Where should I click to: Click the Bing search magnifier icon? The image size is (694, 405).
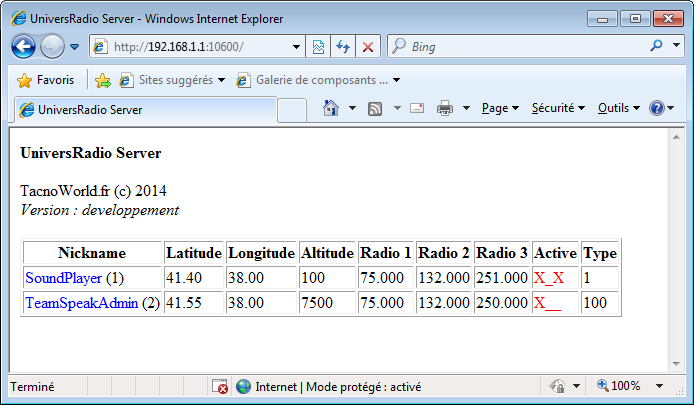(657, 46)
